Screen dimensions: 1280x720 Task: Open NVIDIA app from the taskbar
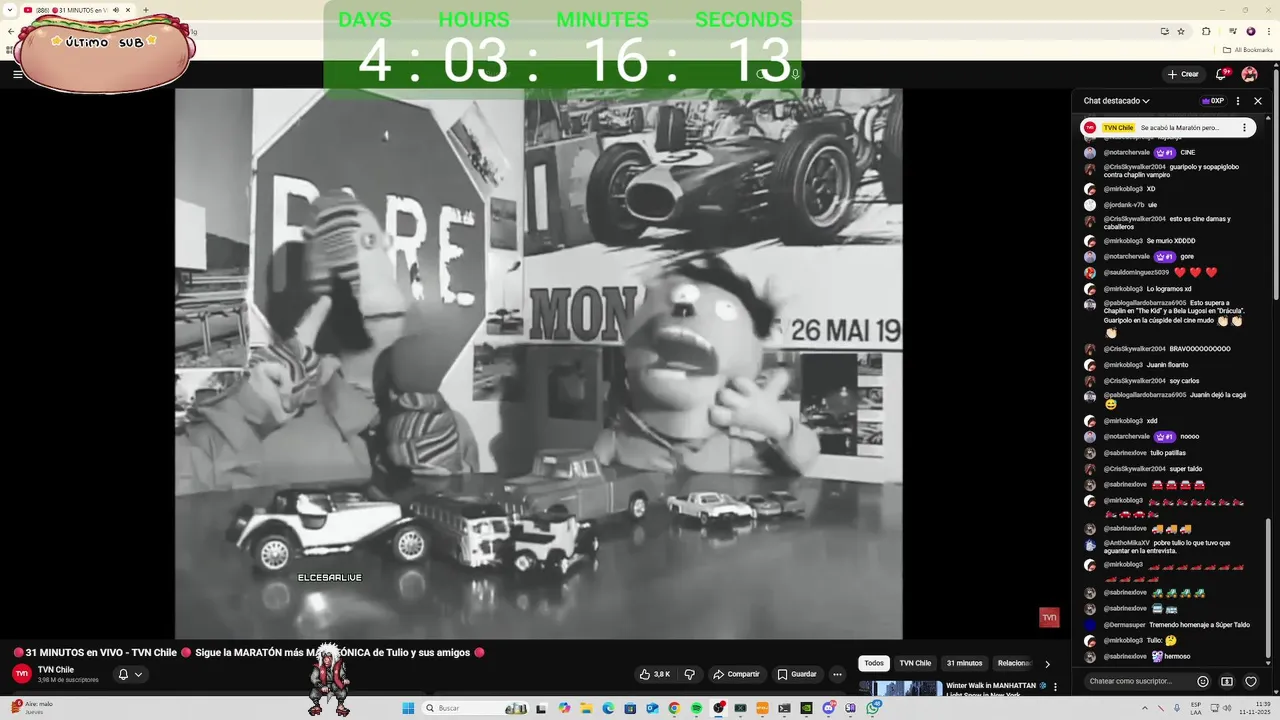coord(807,708)
